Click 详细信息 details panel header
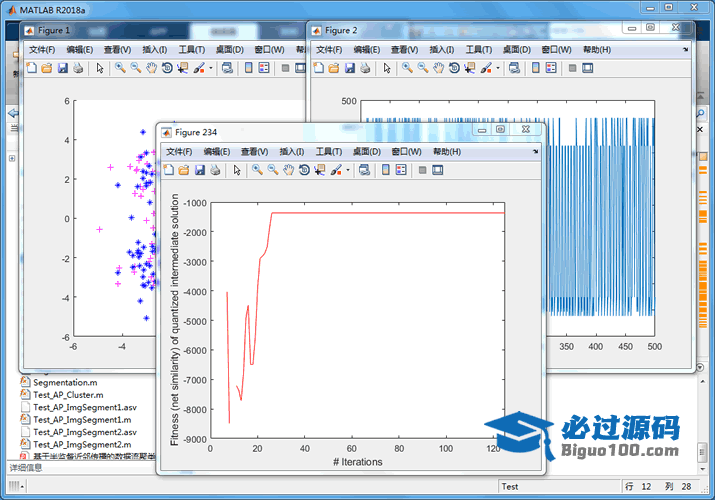 (x=26, y=468)
